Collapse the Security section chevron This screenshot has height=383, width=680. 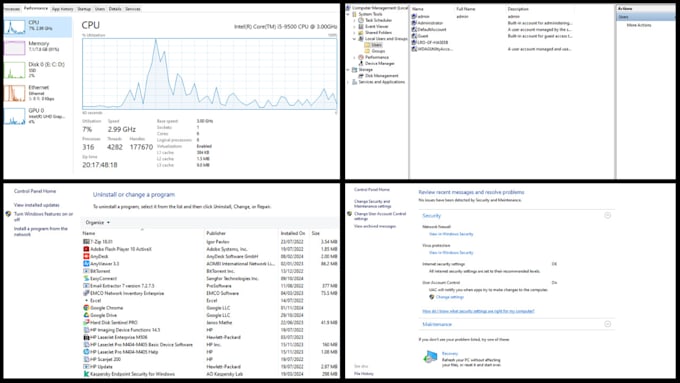point(608,216)
